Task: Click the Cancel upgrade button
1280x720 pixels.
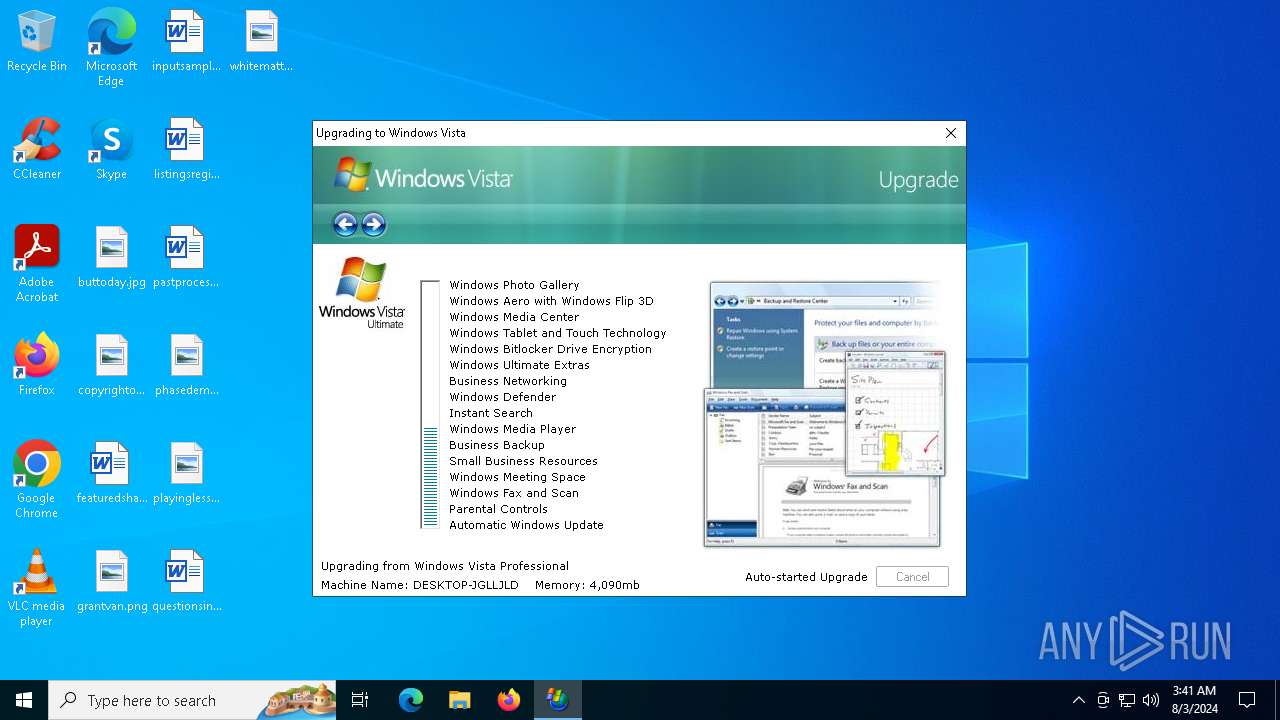Action: pyautogui.click(x=912, y=577)
